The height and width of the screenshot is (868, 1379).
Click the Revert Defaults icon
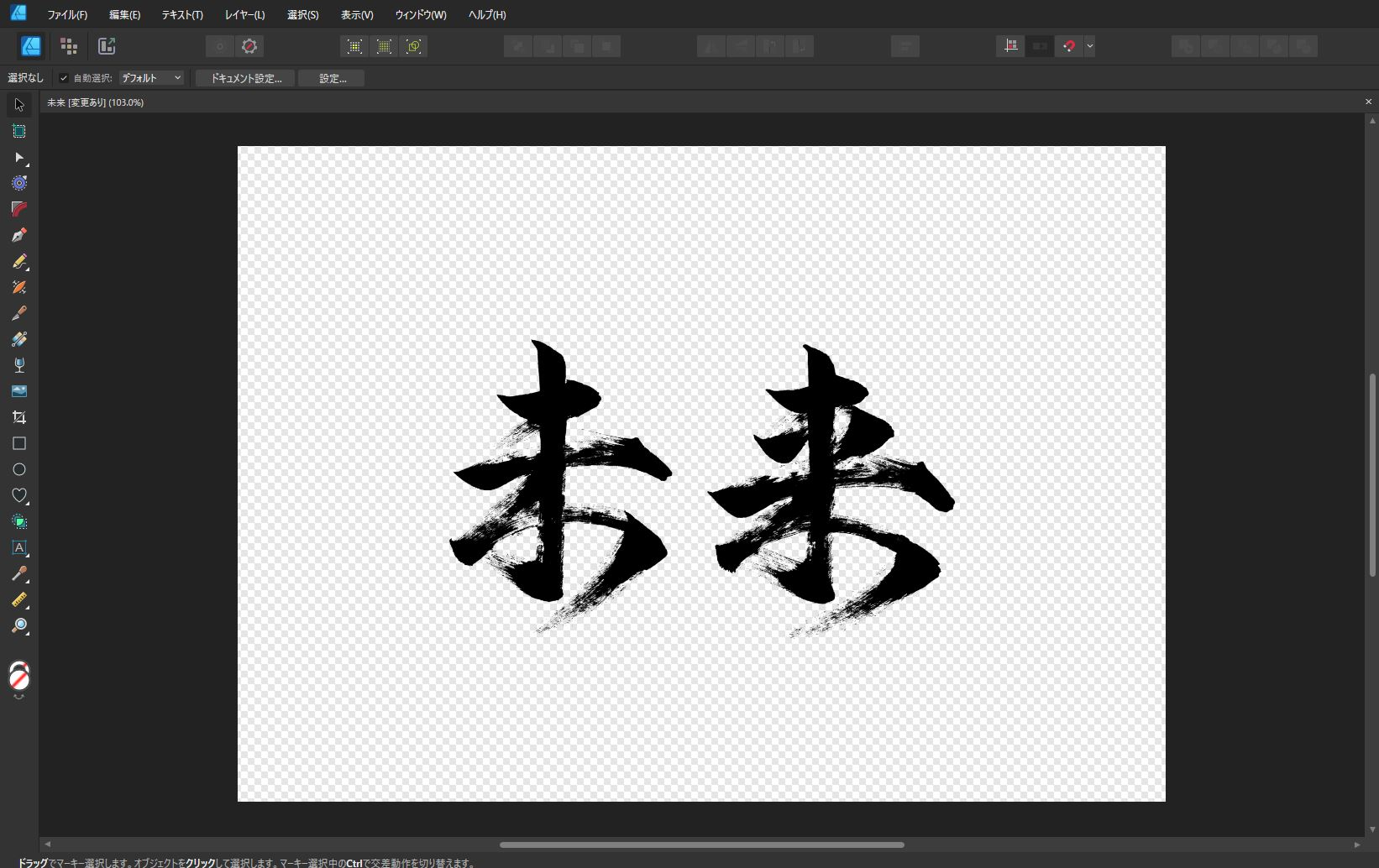click(x=249, y=46)
